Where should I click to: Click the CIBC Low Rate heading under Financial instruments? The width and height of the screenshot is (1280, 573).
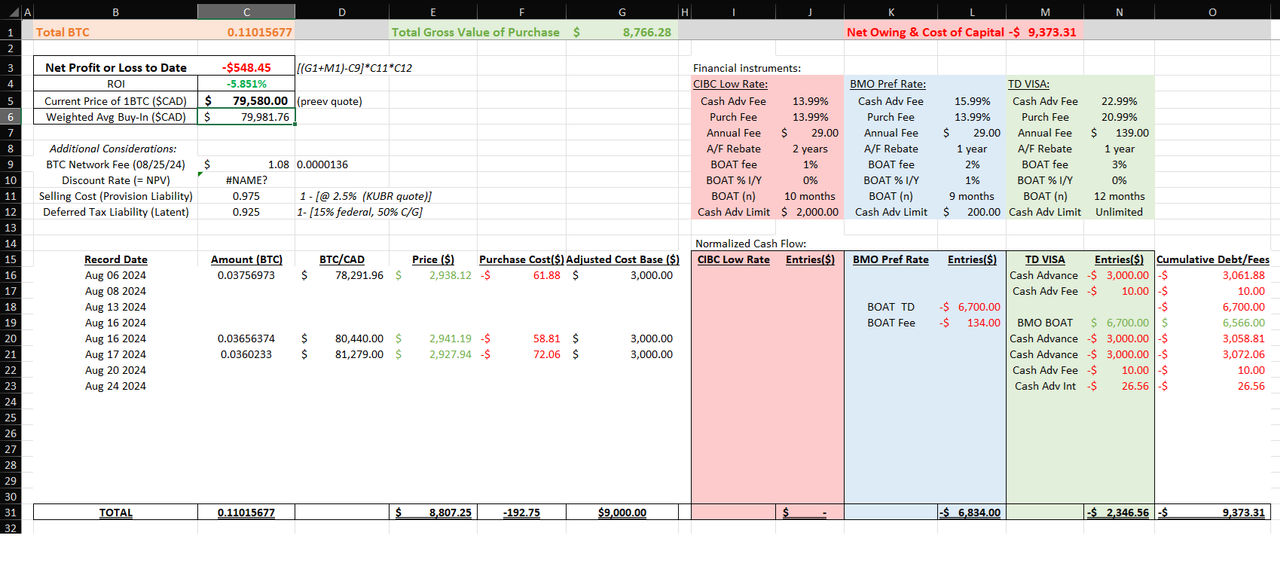tap(730, 84)
